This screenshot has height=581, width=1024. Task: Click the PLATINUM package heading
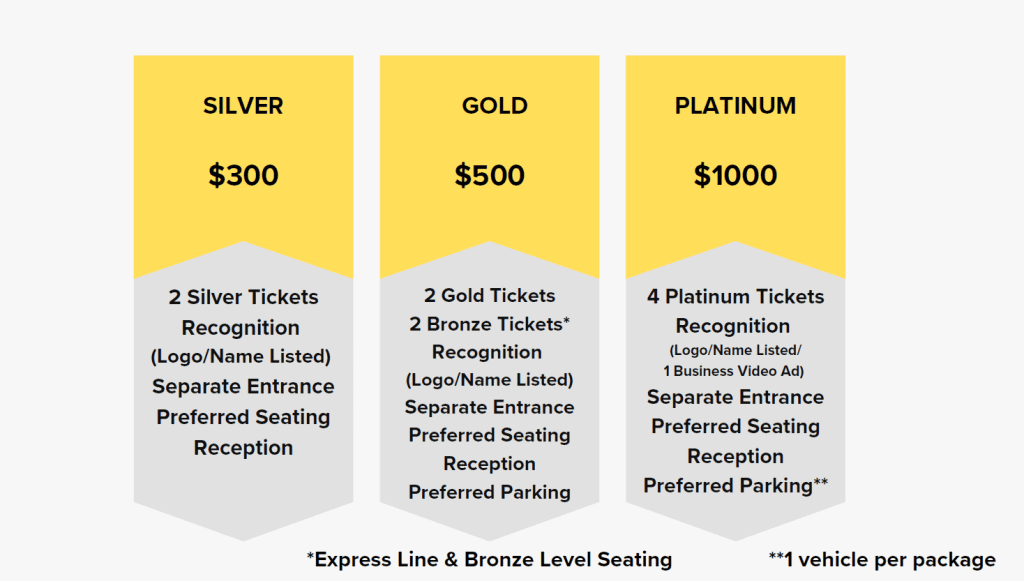point(735,106)
